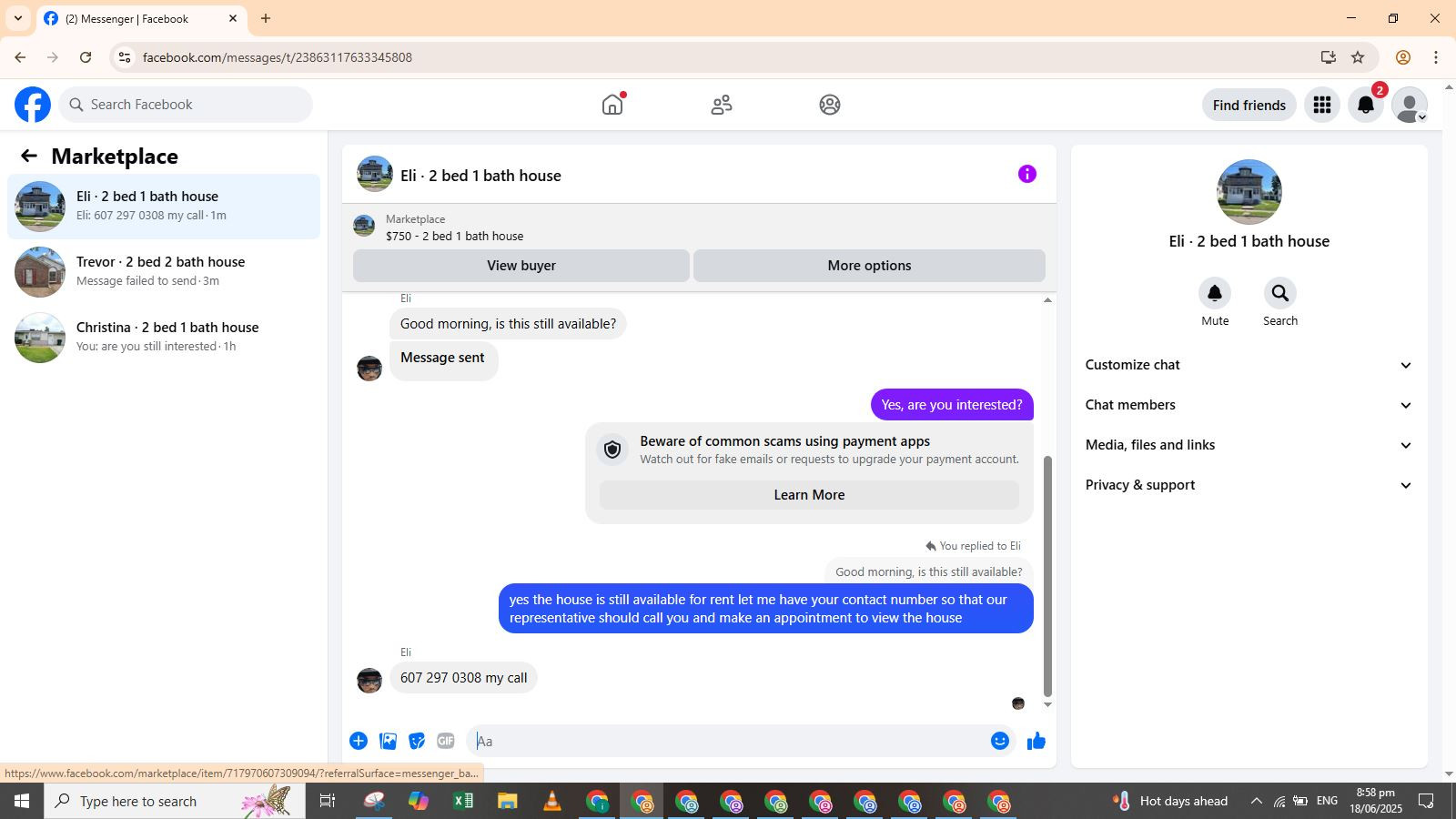Expand Chat members section
The width and height of the screenshot is (1456, 819).
pos(1249,405)
